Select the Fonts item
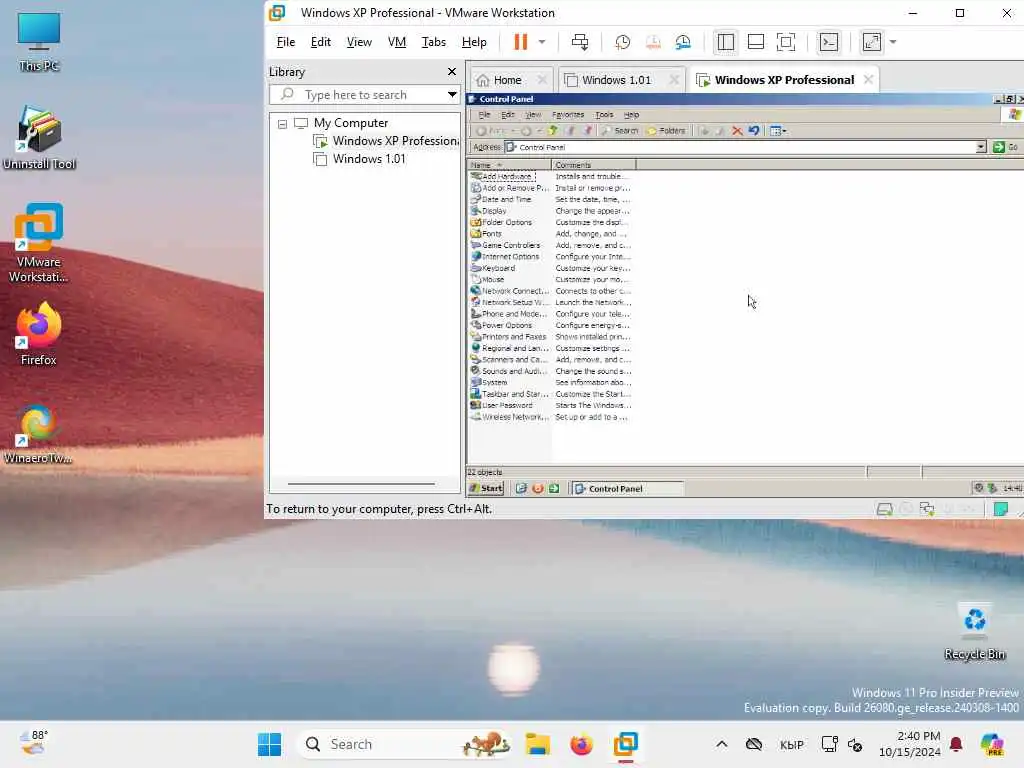This screenshot has height=768, width=1024. click(486, 234)
